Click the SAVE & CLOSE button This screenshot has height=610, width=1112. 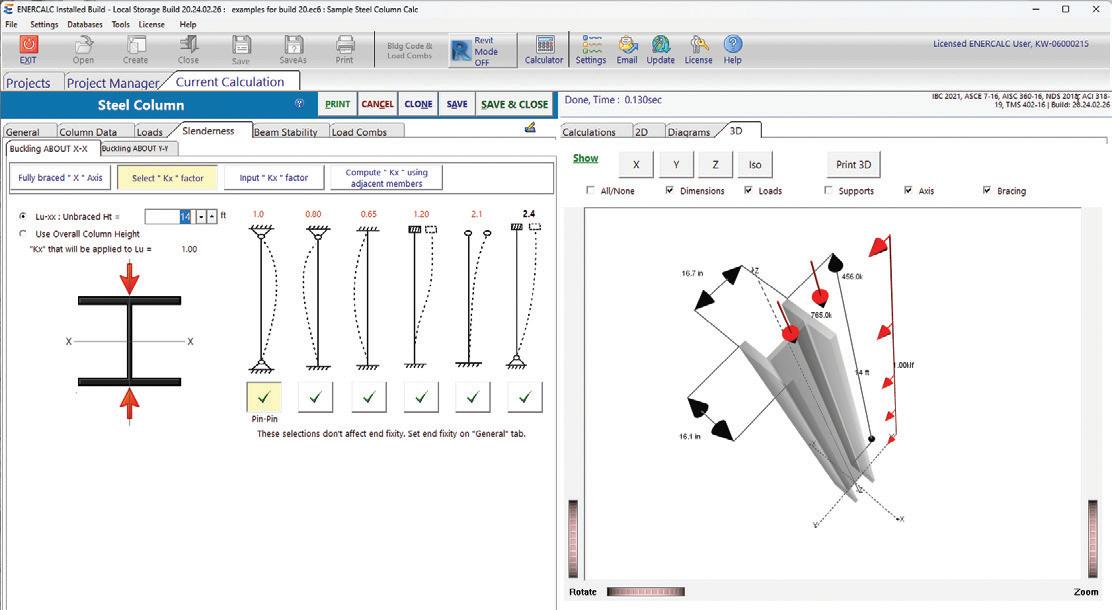tap(514, 104)
